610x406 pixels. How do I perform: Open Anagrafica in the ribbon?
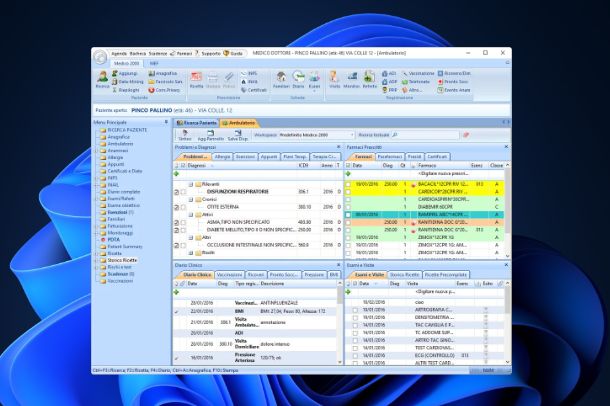point(163,73)
